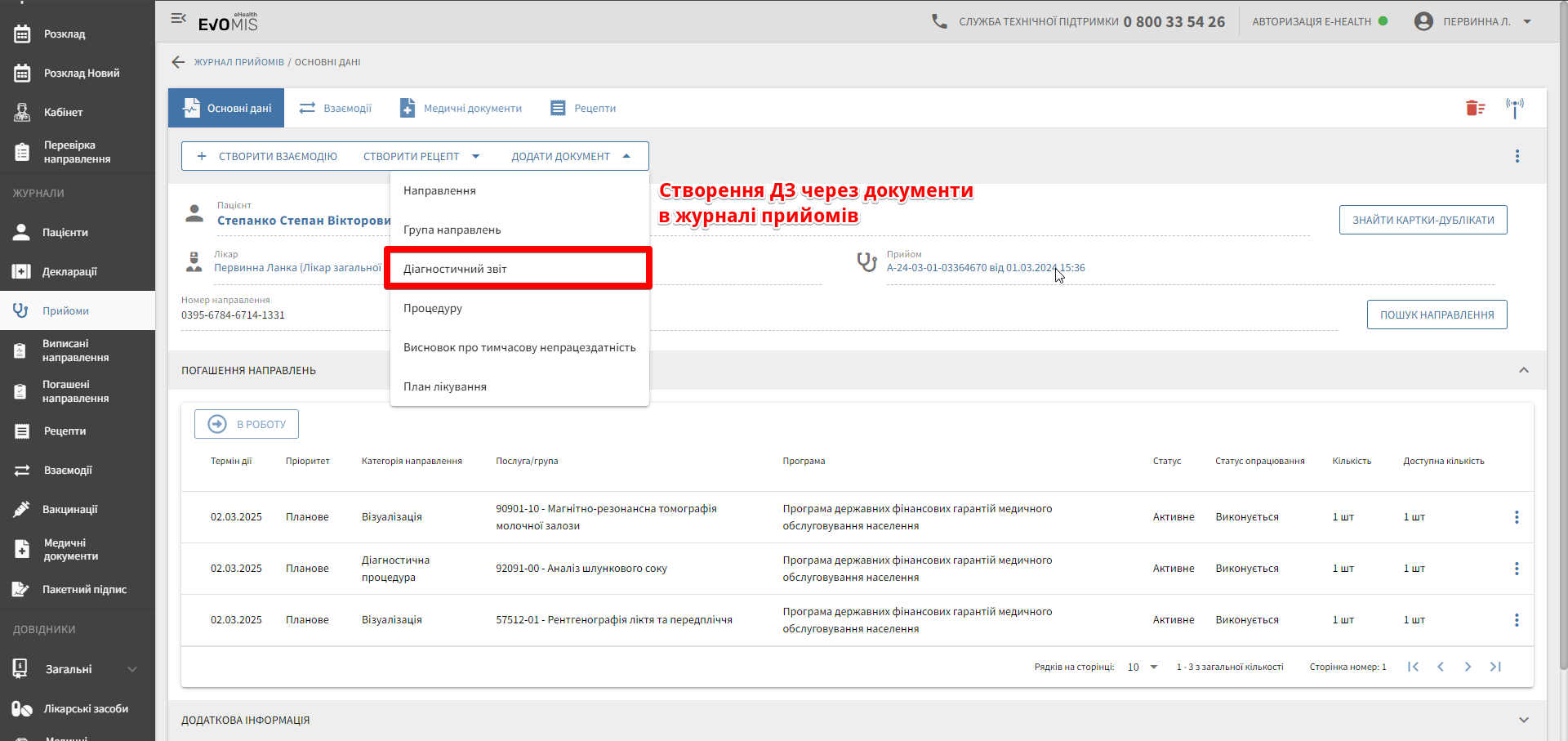Screen dimensions: 1568x741
Task: Open three-dot menu for MRI referral row
Action: [x=1517, y=517]
